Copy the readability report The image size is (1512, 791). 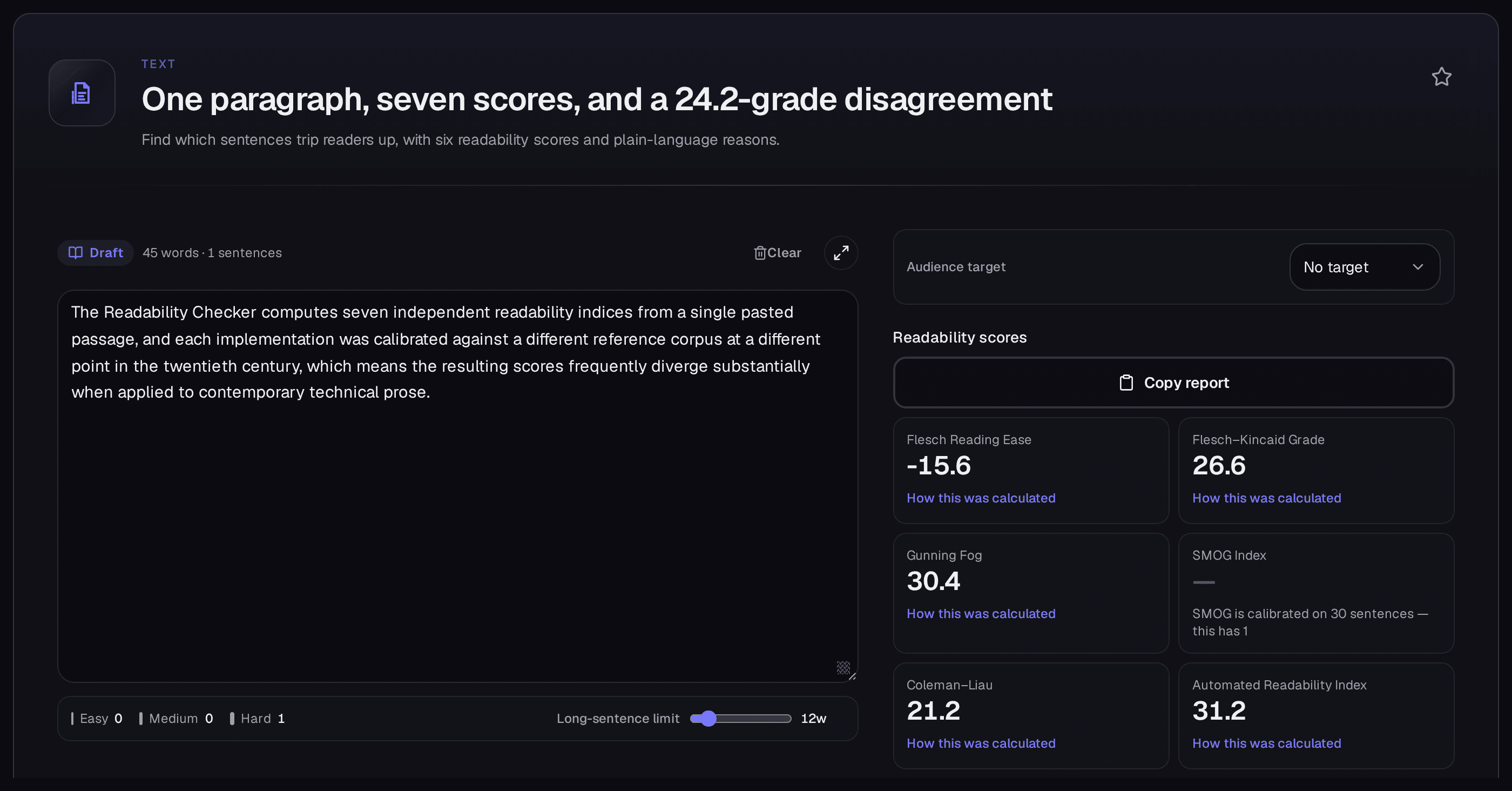point(1173,383)
